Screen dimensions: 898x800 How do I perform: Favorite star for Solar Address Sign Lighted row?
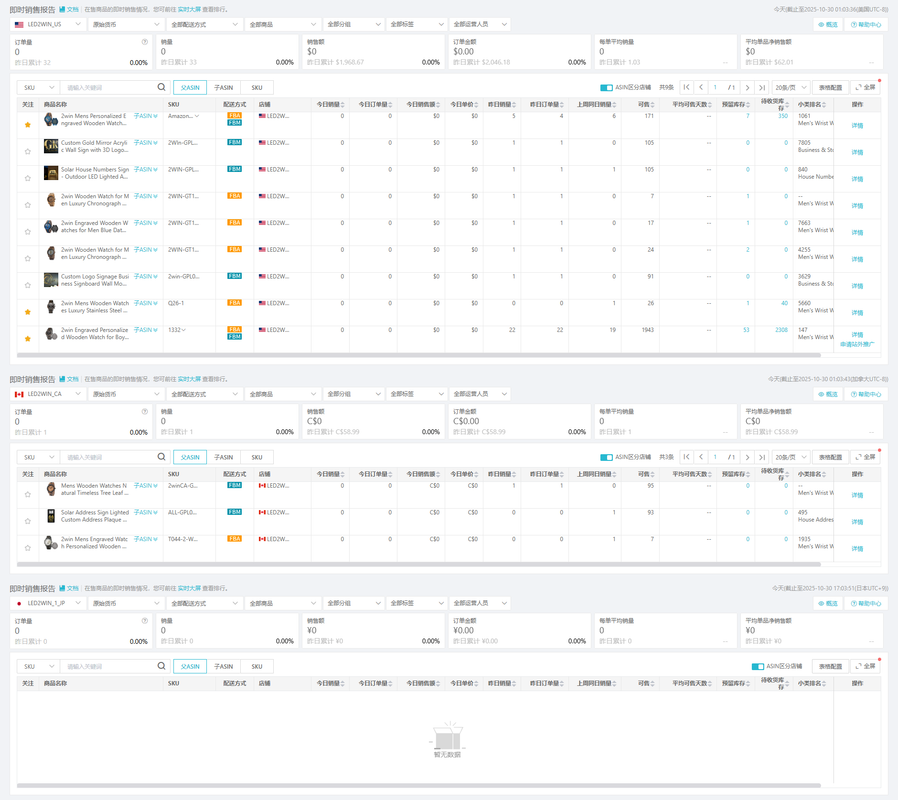[x=27, y=521]
